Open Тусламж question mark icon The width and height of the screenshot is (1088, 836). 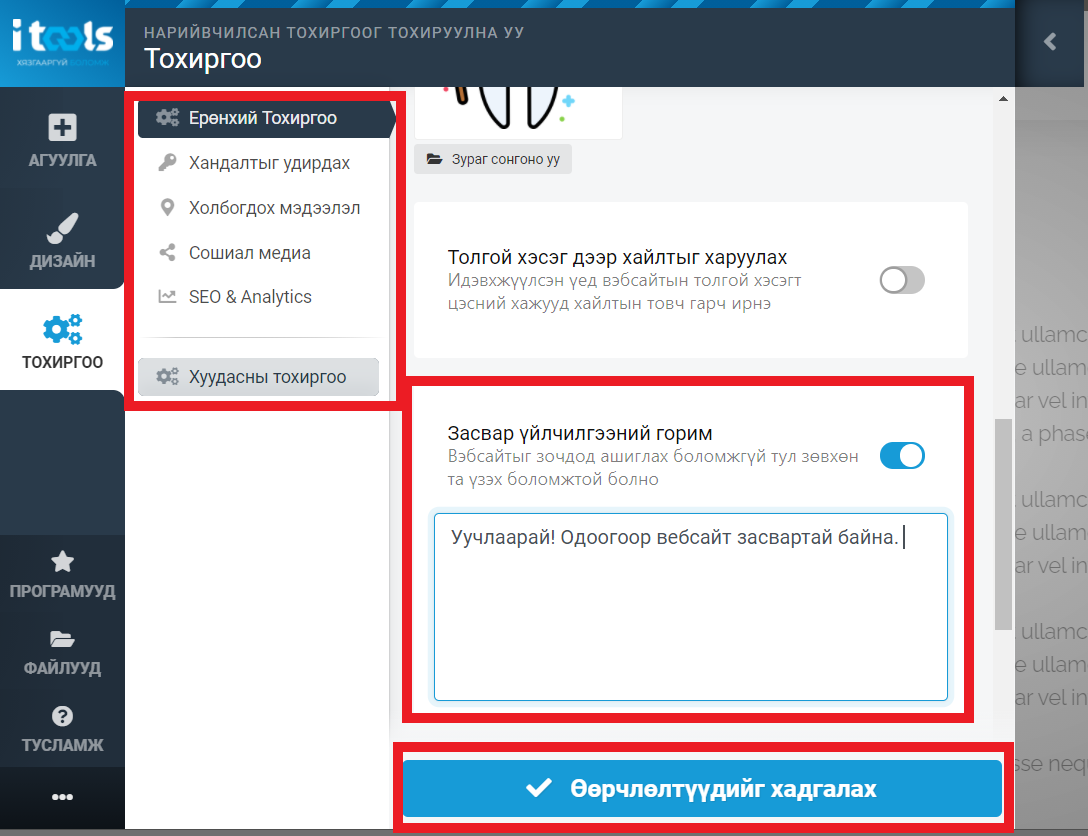tap(62, 728)
